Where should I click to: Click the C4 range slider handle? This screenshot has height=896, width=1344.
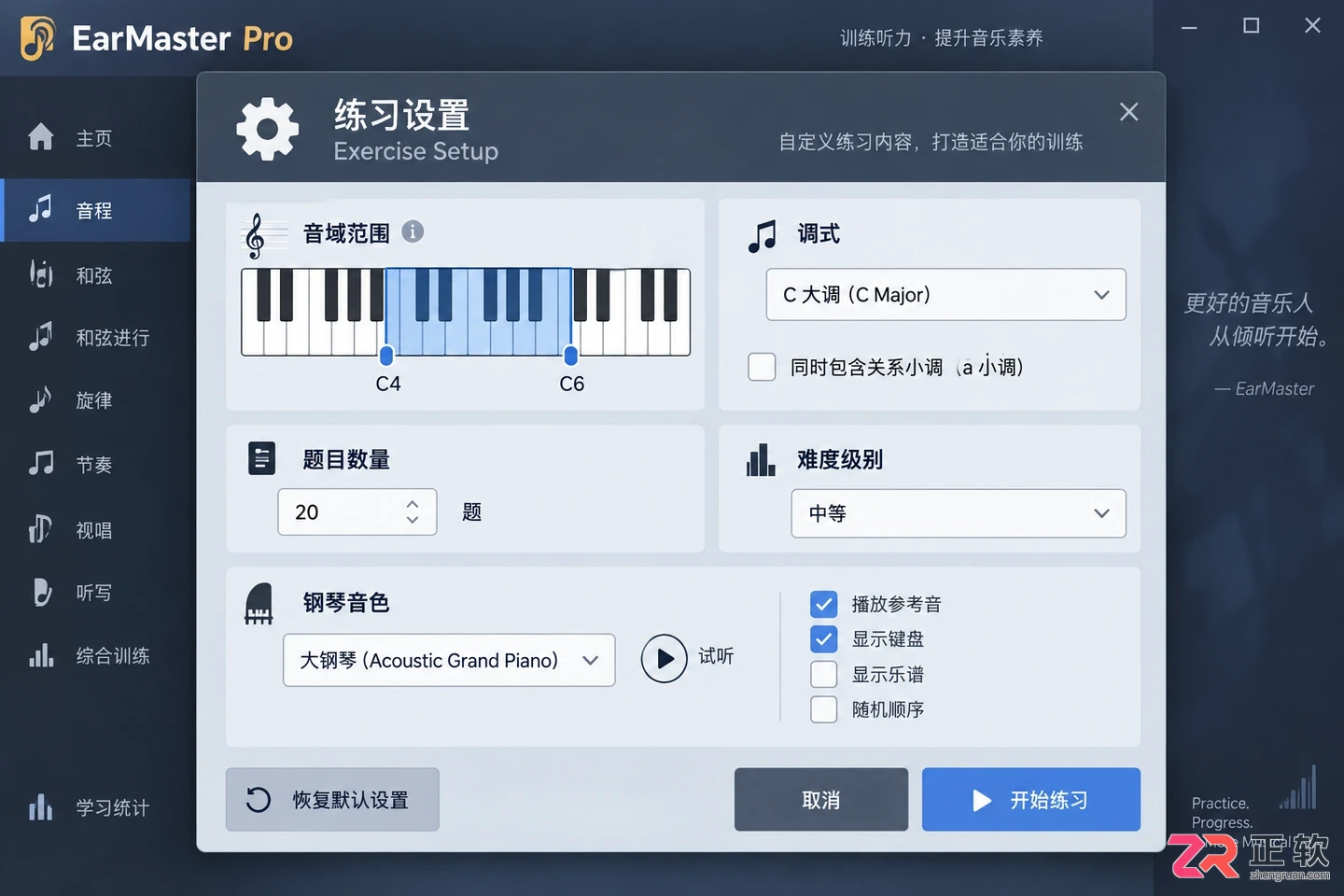(x=386, y=355)
